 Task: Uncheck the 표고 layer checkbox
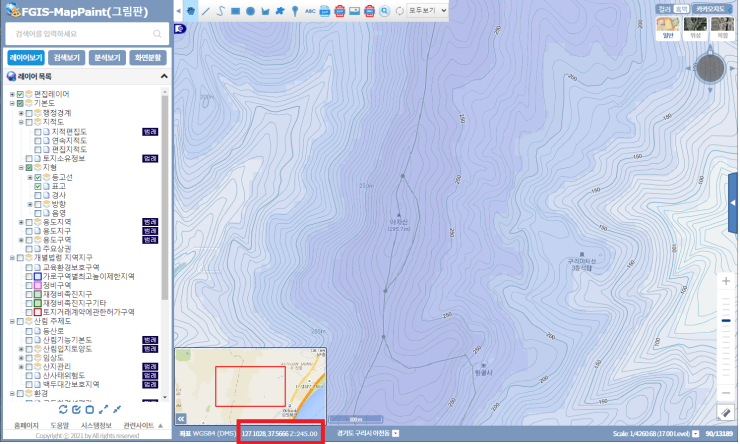click(38, 186)
